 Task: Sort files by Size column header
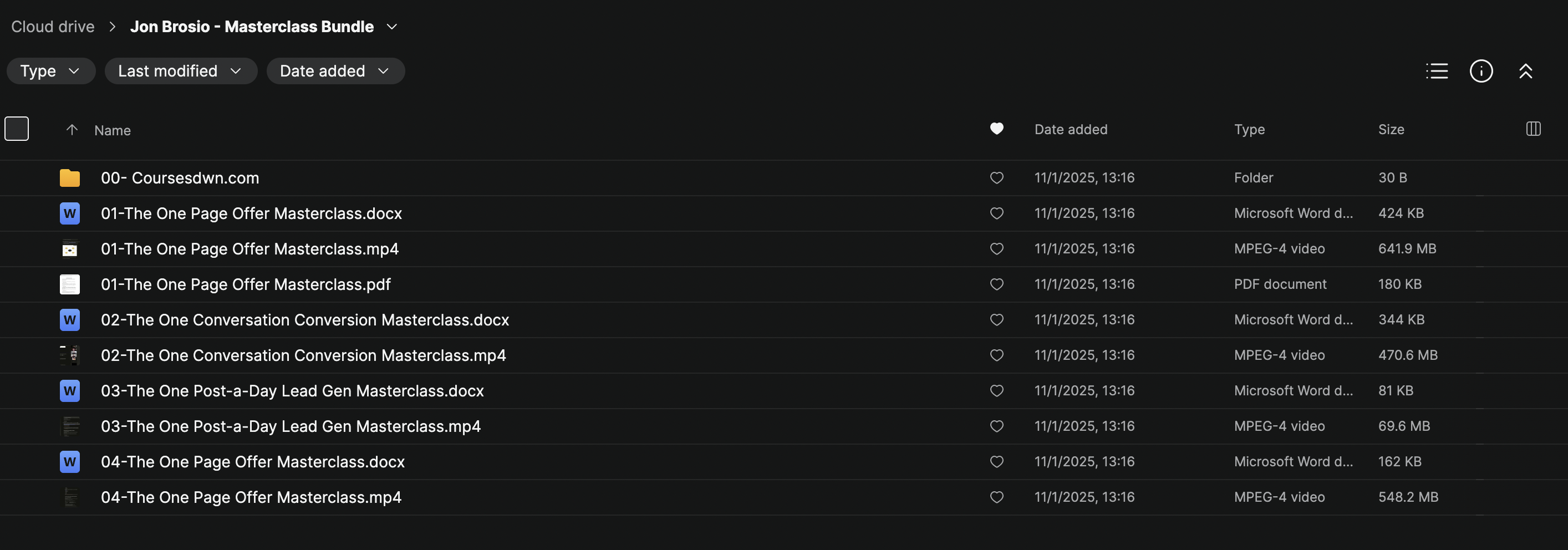(x=1391, y=130)
